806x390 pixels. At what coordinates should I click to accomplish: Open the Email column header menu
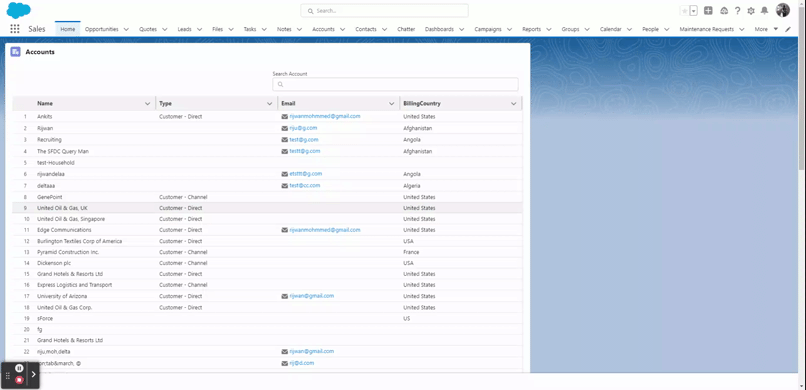pos(392,104)
